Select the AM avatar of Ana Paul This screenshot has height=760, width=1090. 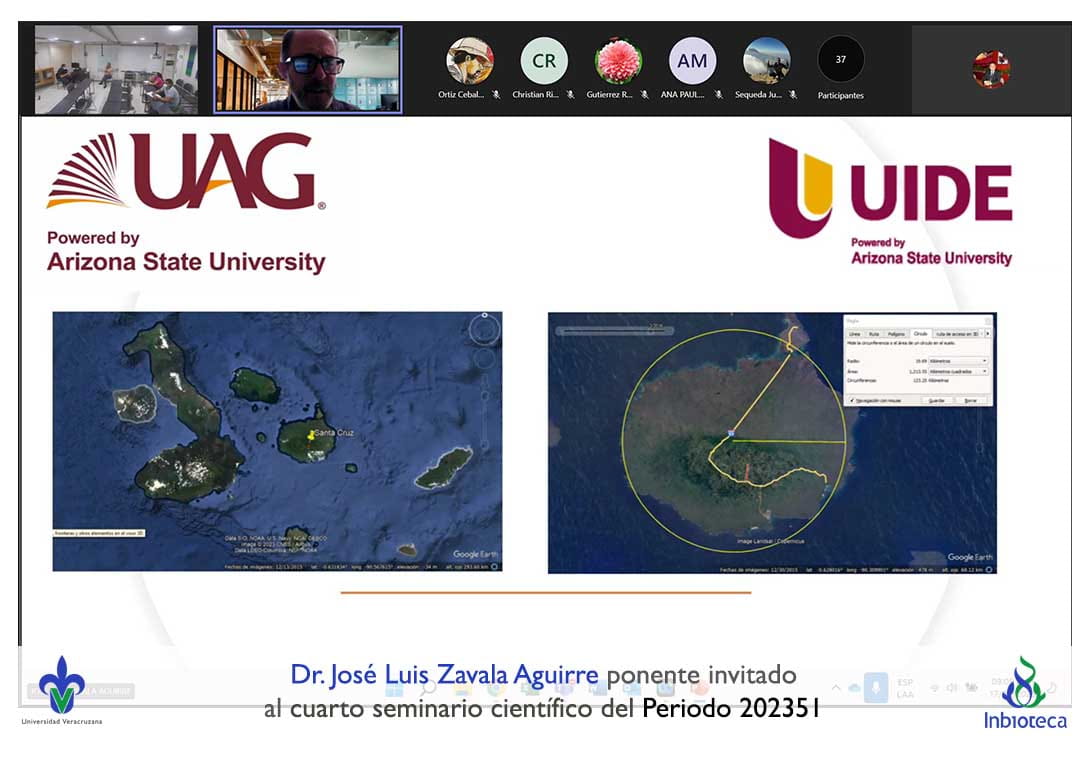click(692, 61)
